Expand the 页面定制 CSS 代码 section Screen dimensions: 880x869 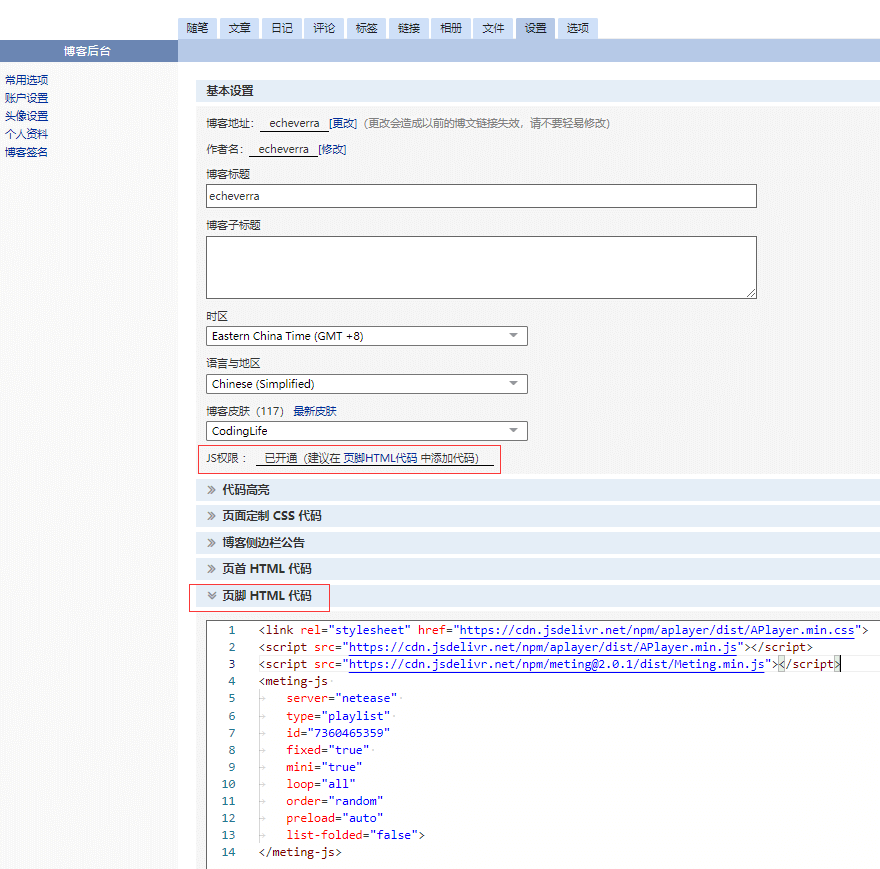[x=272, y=515]
